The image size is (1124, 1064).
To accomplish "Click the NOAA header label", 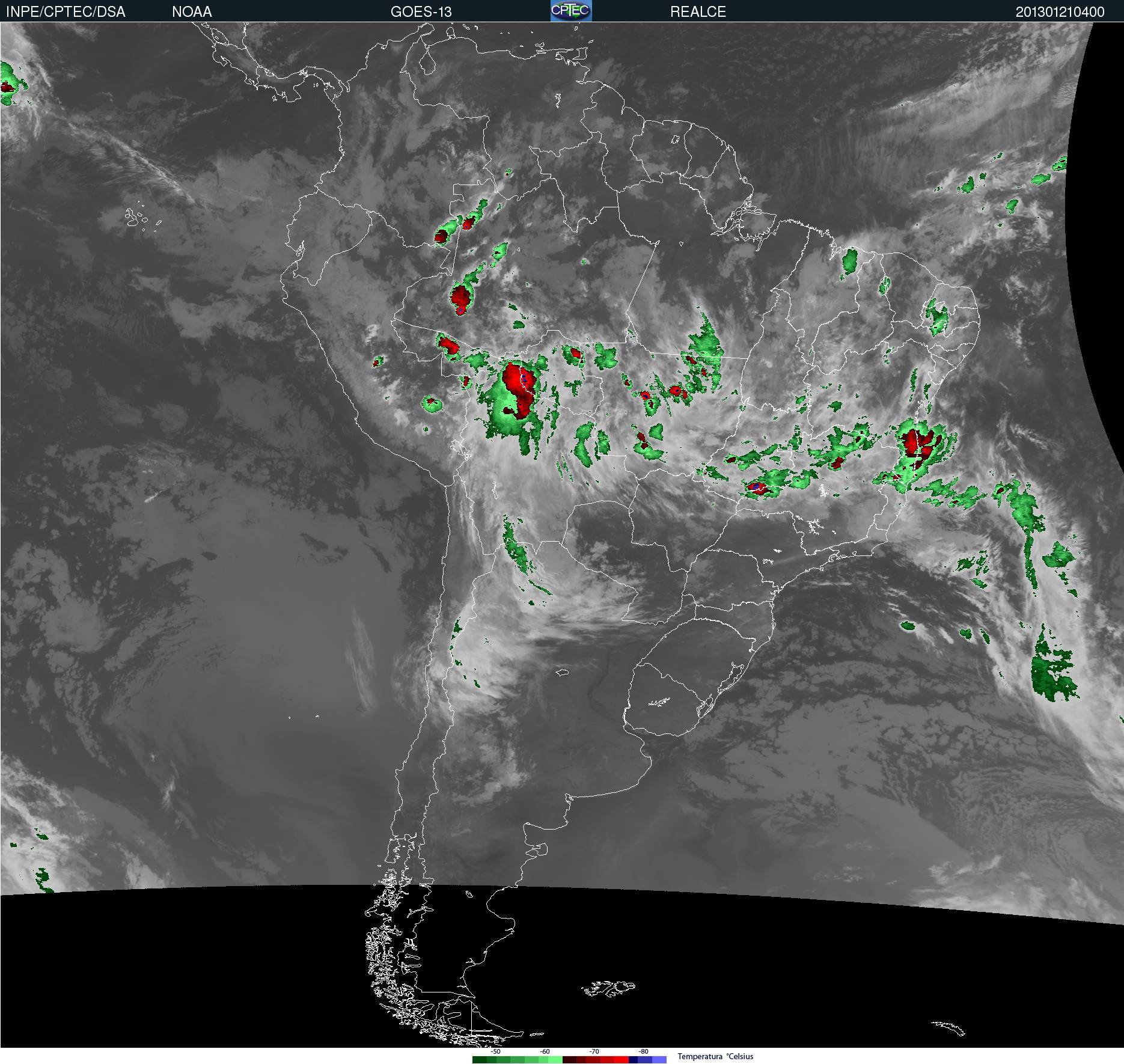I will point(192,11).
